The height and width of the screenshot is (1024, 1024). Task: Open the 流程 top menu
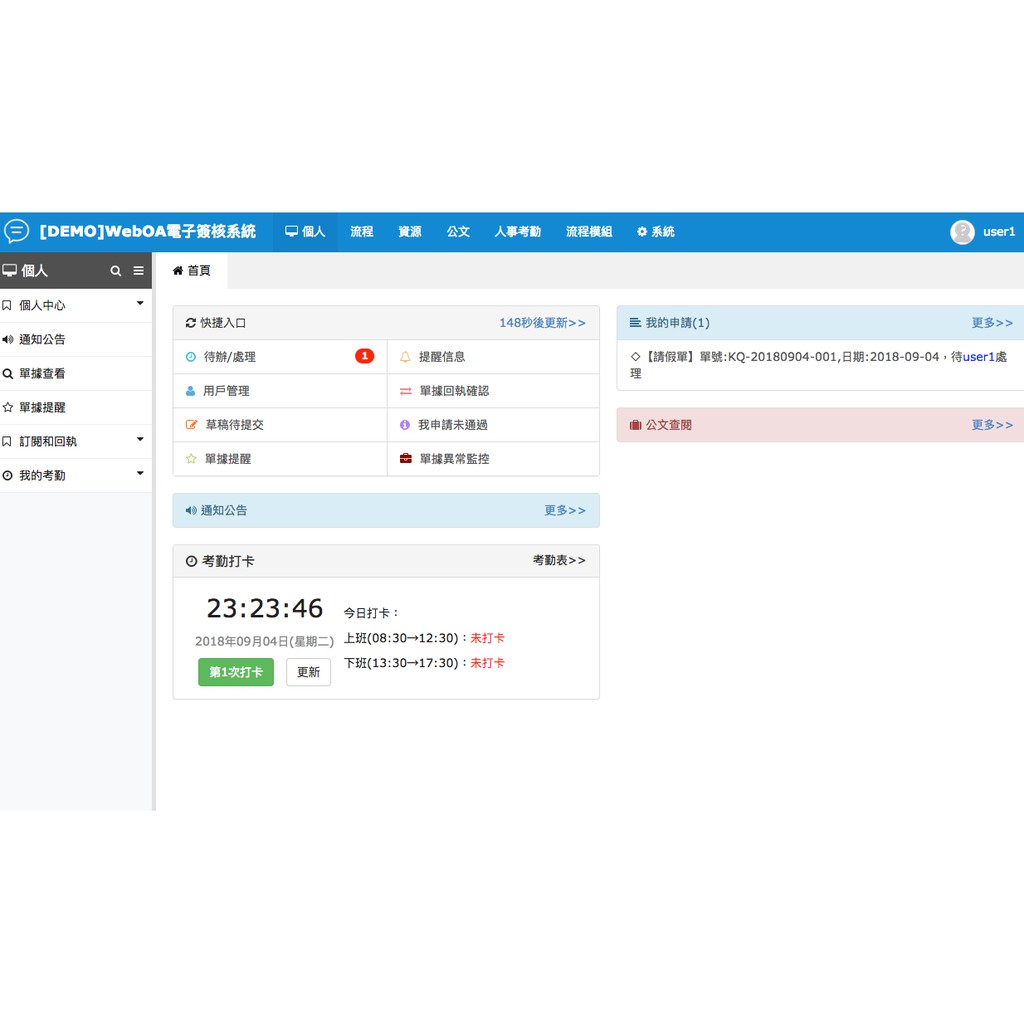pos(361,232)
